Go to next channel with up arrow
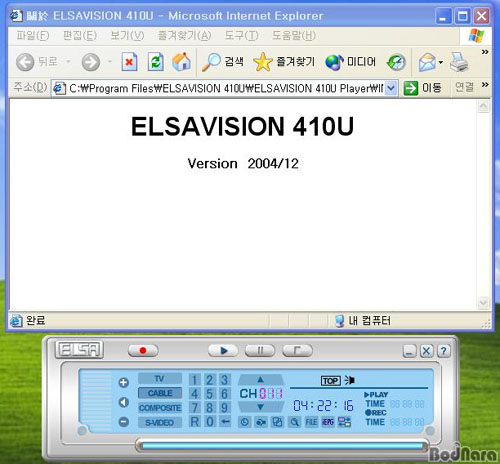 pyautogui.click(x=261, y=379)
